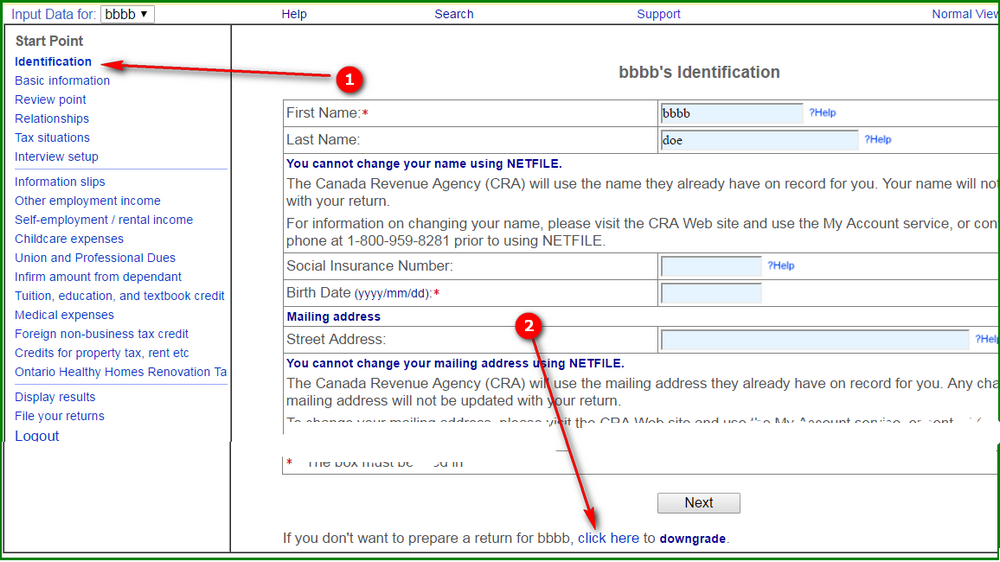Go to Tax situations
This screenshot has width=1000, height=562.
52,138
